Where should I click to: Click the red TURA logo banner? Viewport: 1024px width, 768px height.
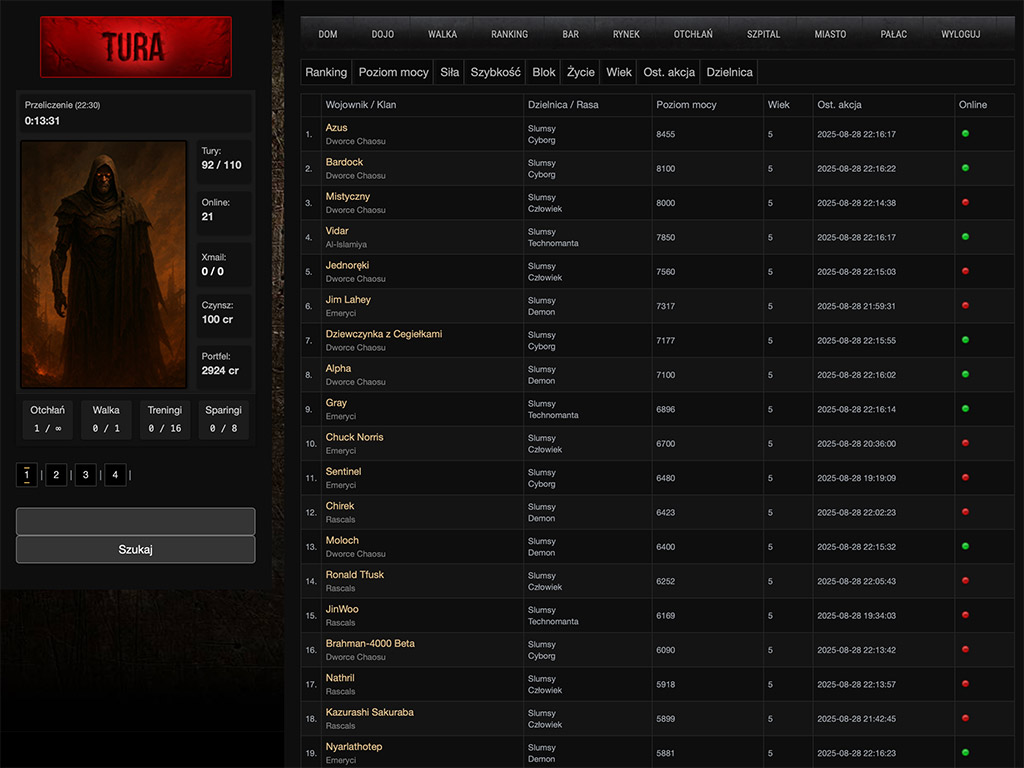135,47
